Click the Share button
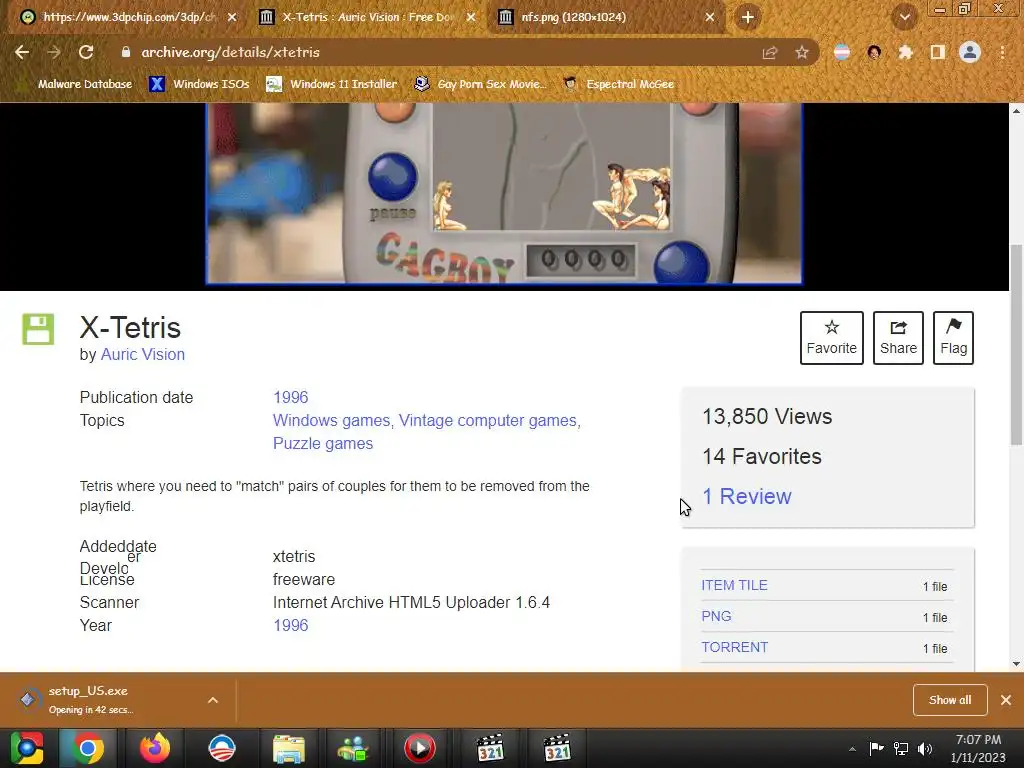1024x768 pixels. coord(898,338)
